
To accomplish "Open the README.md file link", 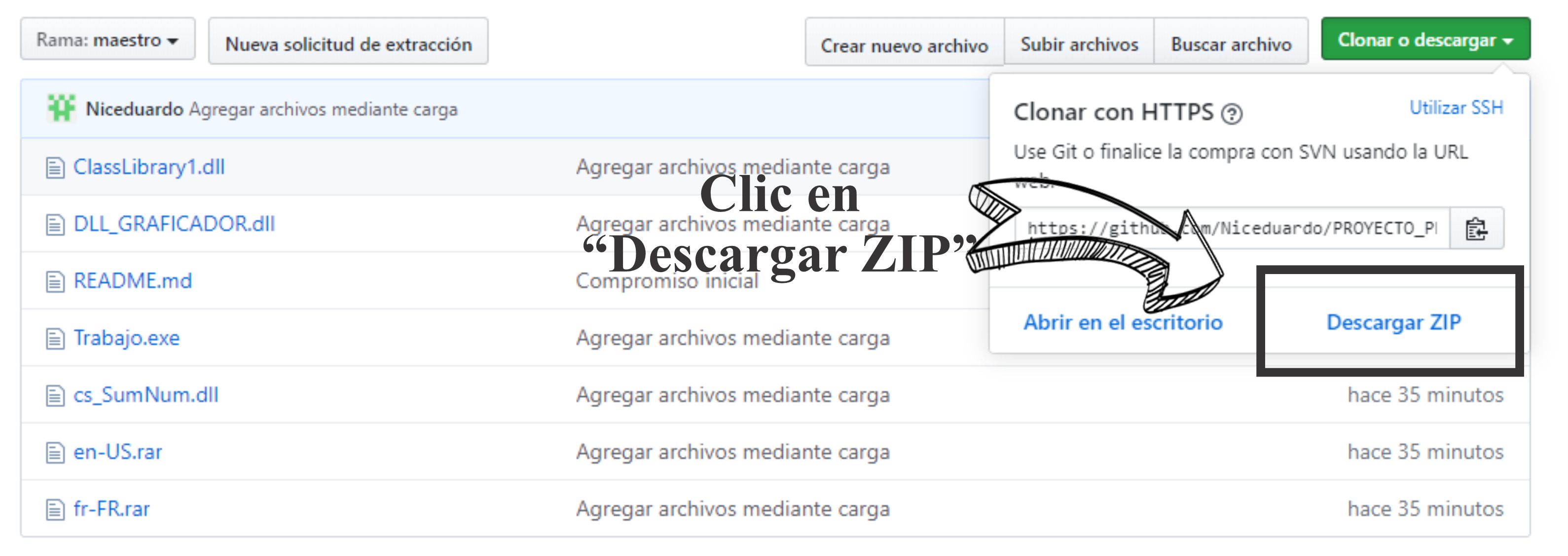I will tap(133, 280).
